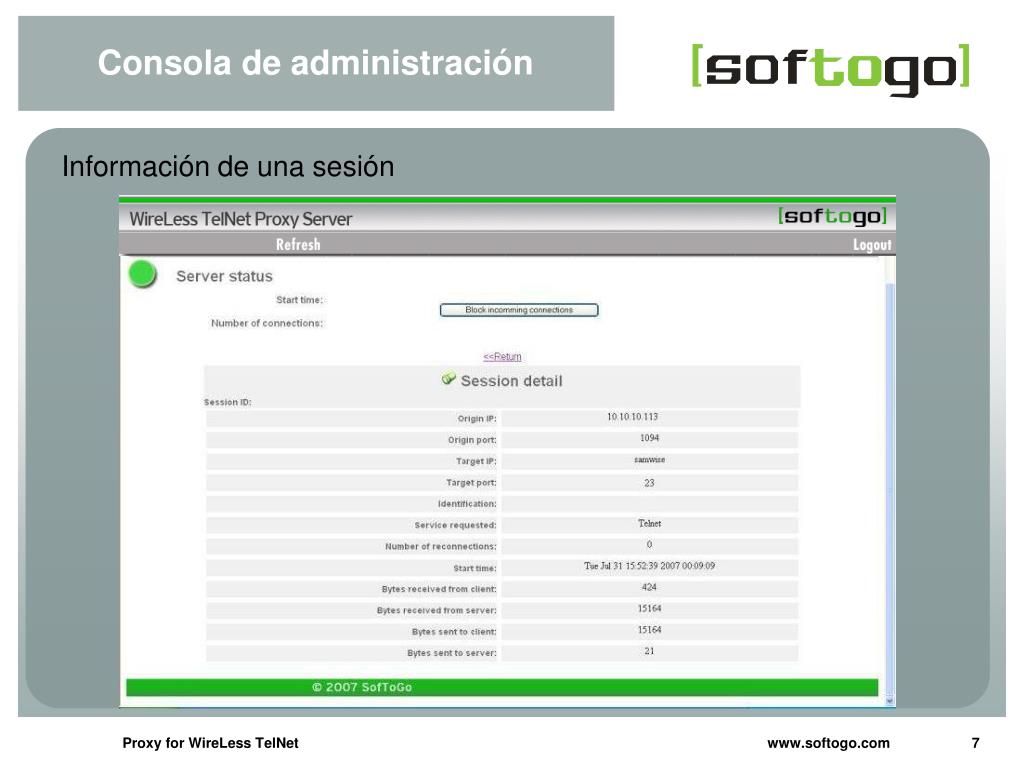This screenshot has height=768, width=1024.
Task: Click the Session detail check icon
Action: (x=449, y=379)
